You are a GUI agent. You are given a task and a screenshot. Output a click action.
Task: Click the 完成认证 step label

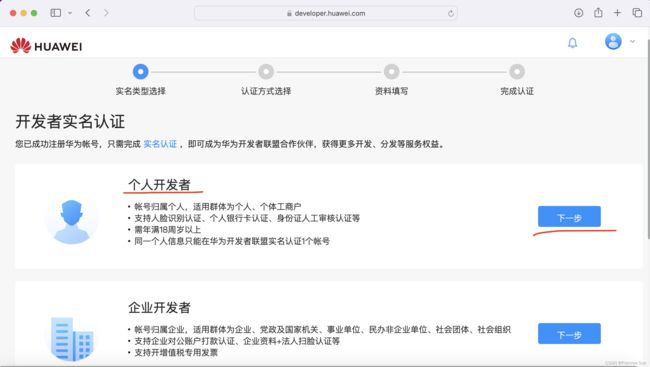pos(517,91)
